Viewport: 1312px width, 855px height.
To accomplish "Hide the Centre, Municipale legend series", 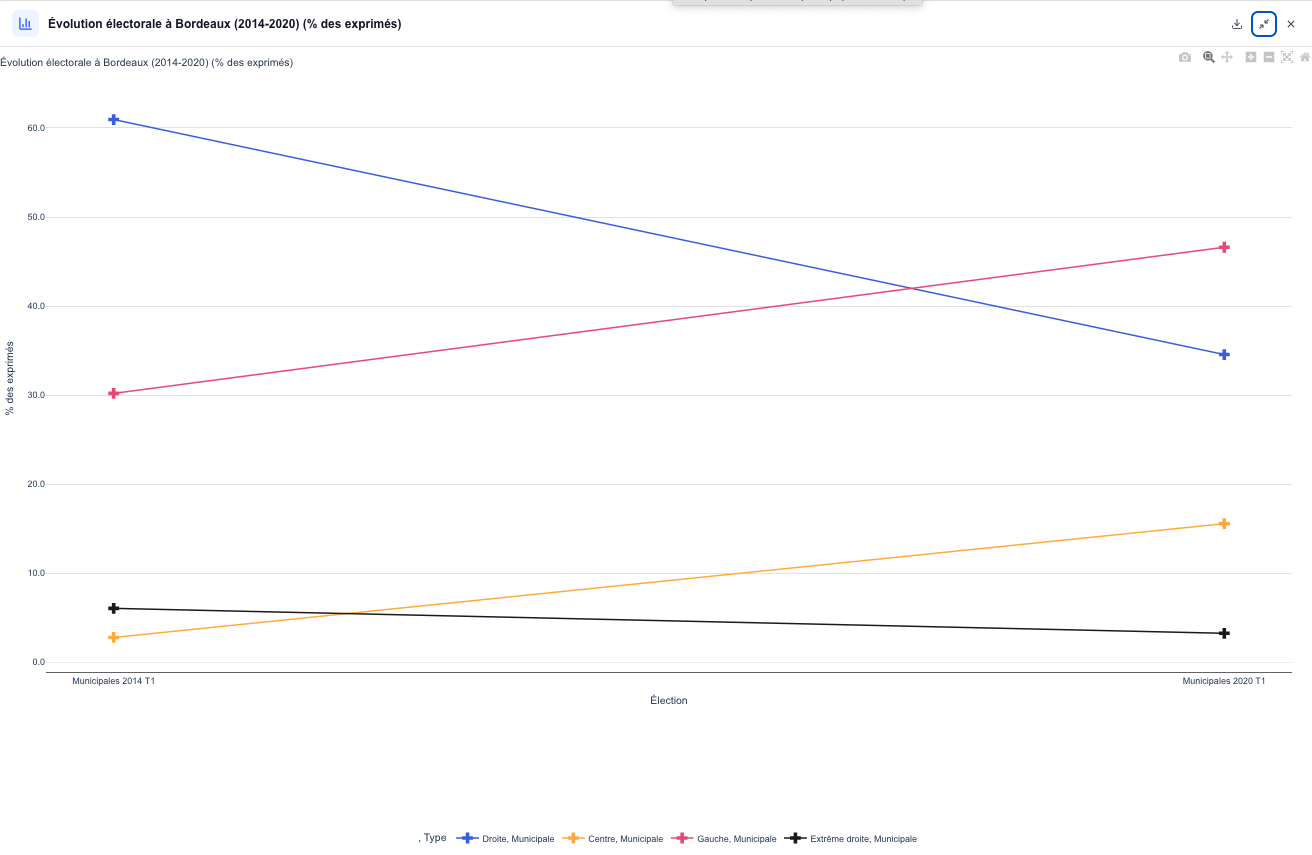I will (612, 838).
